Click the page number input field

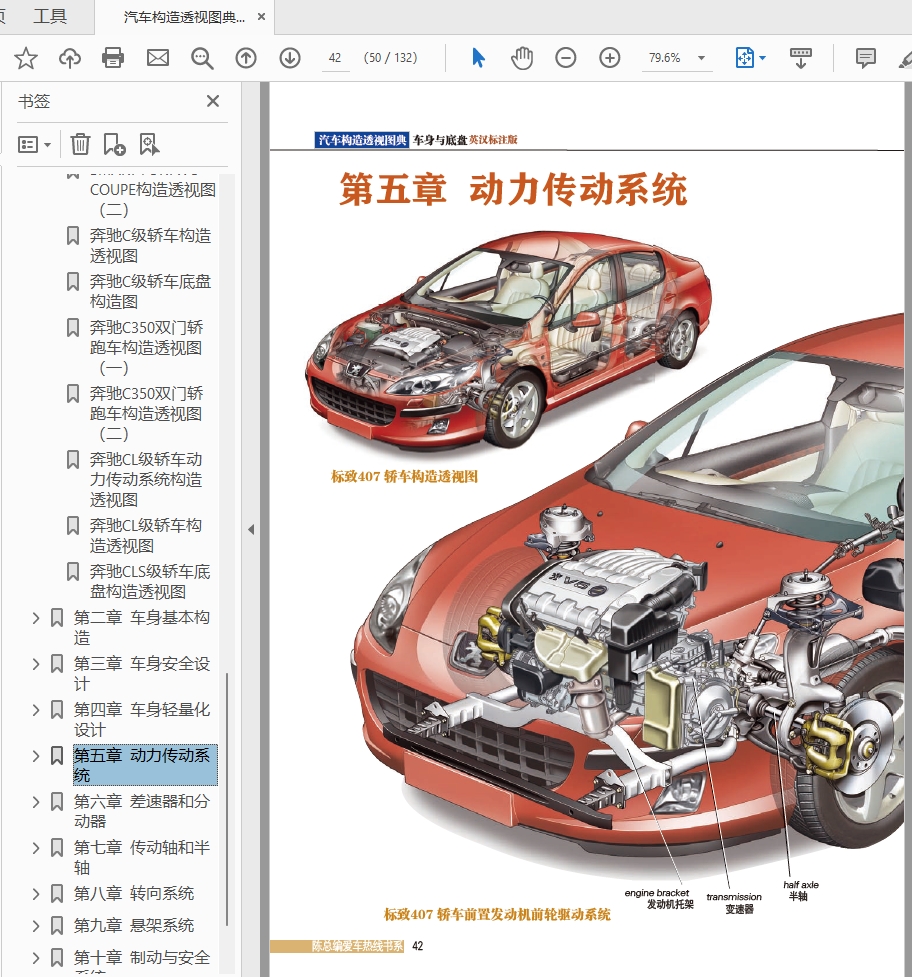(x=335, y=58)
